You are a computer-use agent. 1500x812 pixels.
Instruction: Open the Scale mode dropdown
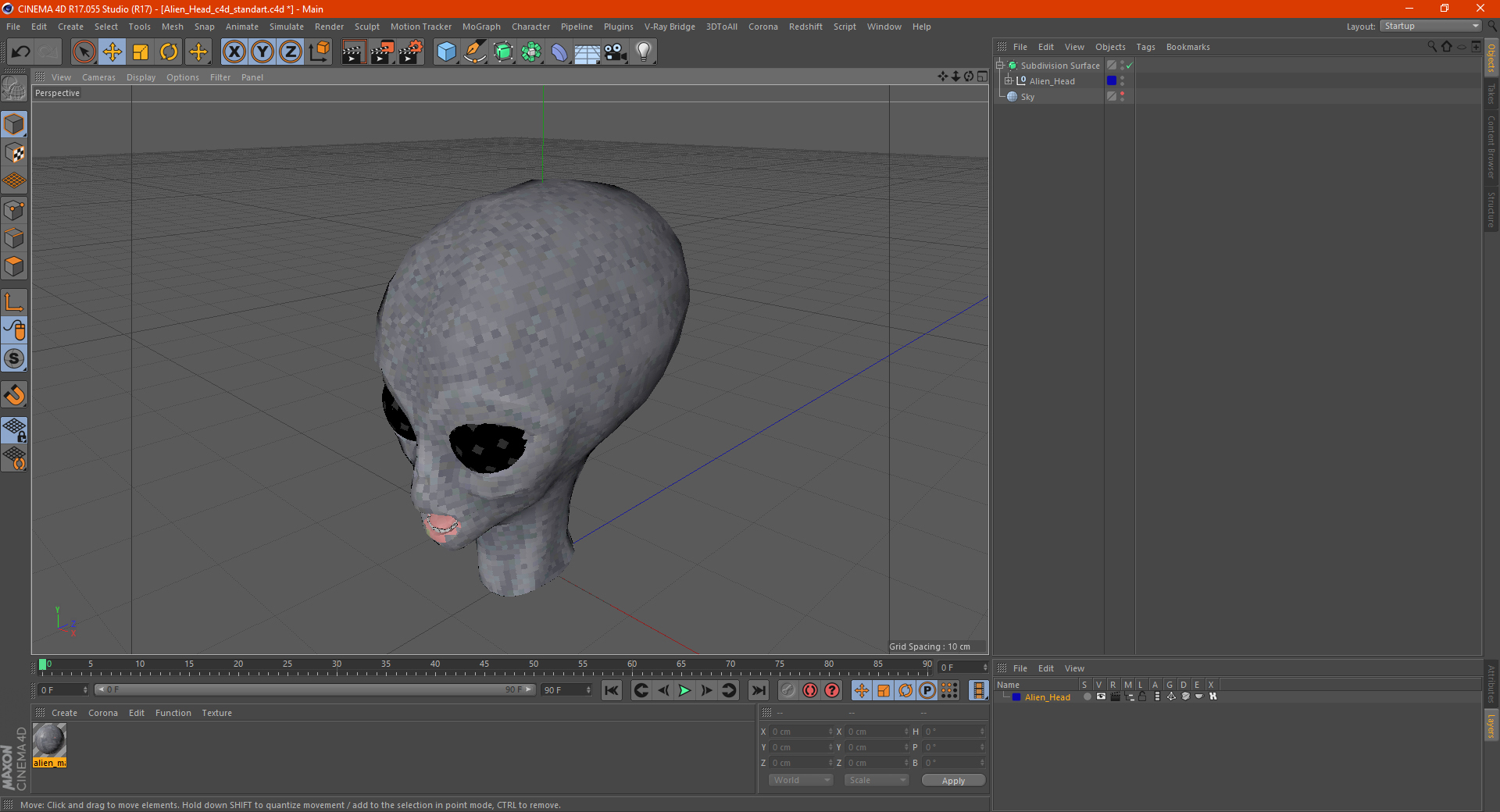[x=877, y=780]
